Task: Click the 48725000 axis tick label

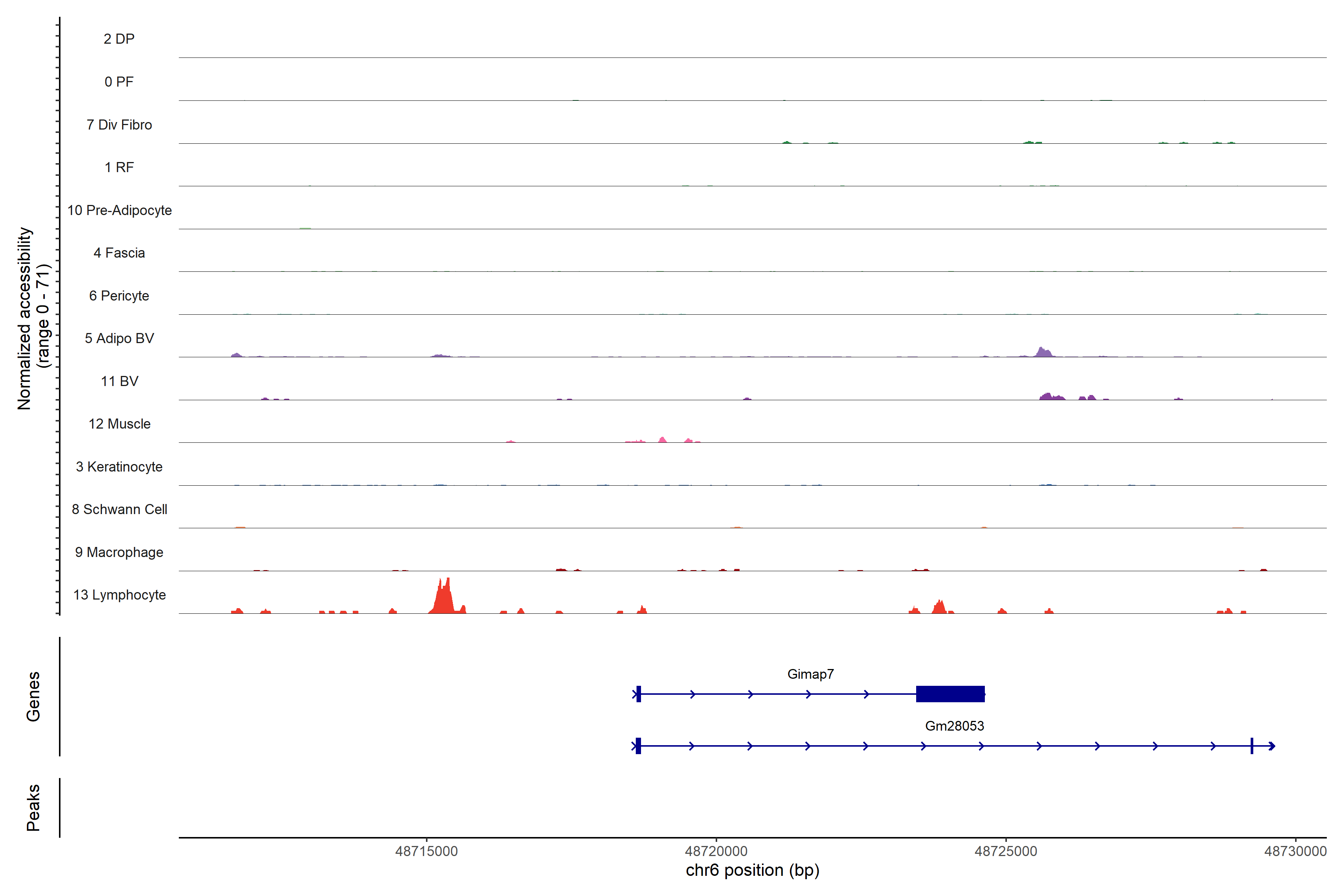Action: (1005, 851)
